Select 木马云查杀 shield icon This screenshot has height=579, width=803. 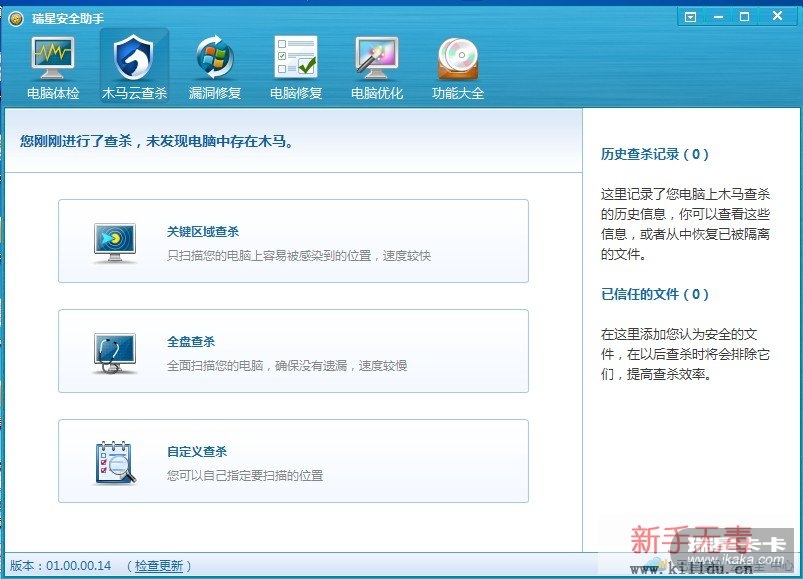point(134,57)
